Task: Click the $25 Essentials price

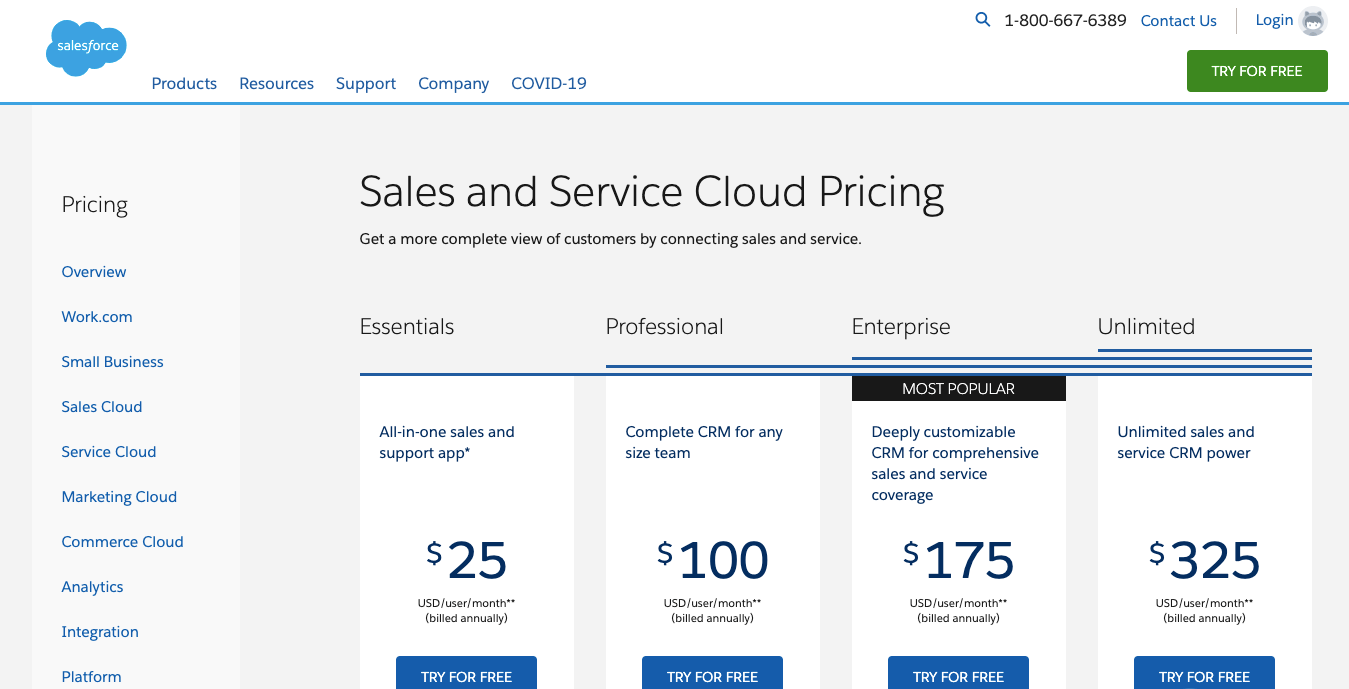Action: (x=467, y=560)
